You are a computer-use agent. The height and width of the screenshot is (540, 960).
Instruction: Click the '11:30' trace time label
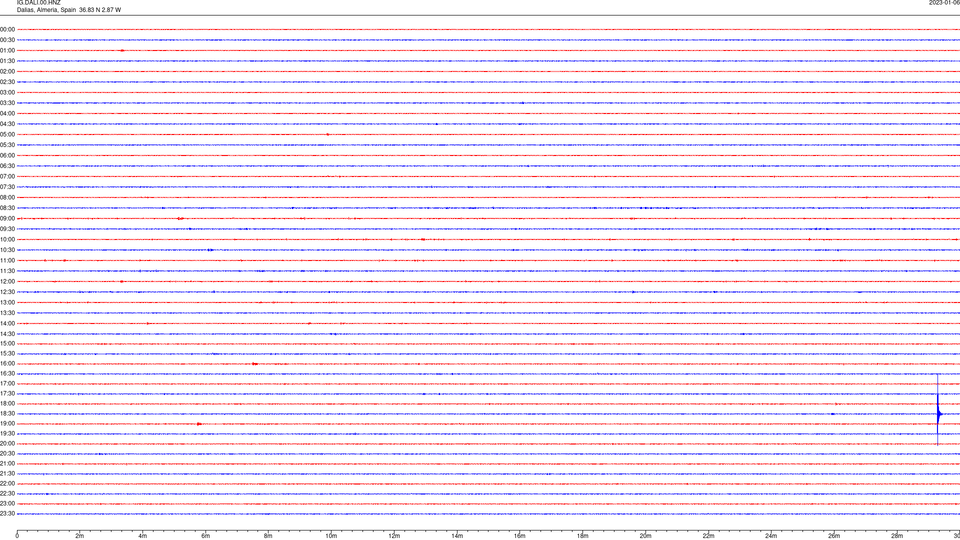(7, 271)
